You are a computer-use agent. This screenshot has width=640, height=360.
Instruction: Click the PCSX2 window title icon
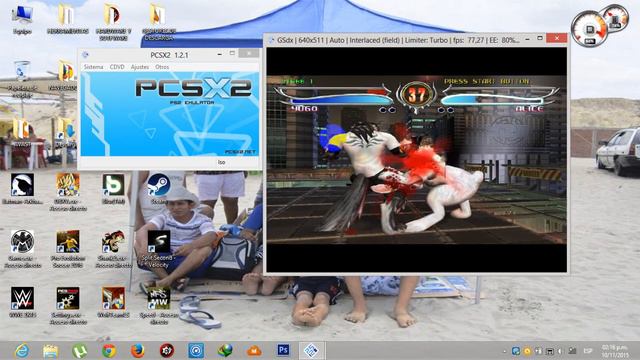coord(85,55)
